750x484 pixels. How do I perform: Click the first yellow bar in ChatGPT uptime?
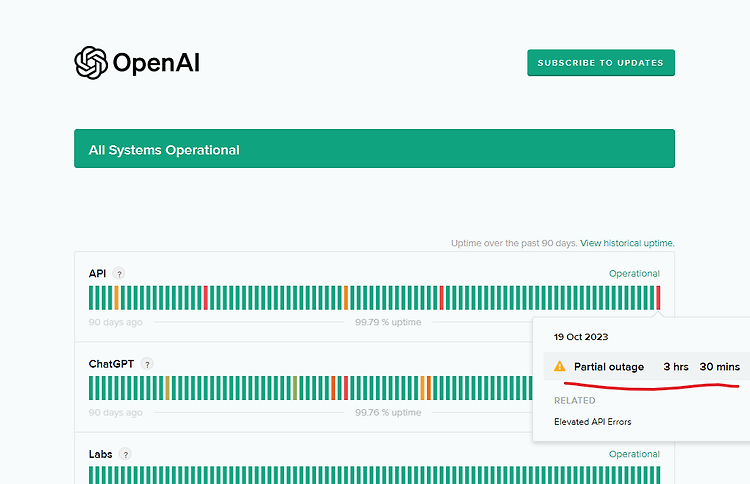tap(167, 388)
